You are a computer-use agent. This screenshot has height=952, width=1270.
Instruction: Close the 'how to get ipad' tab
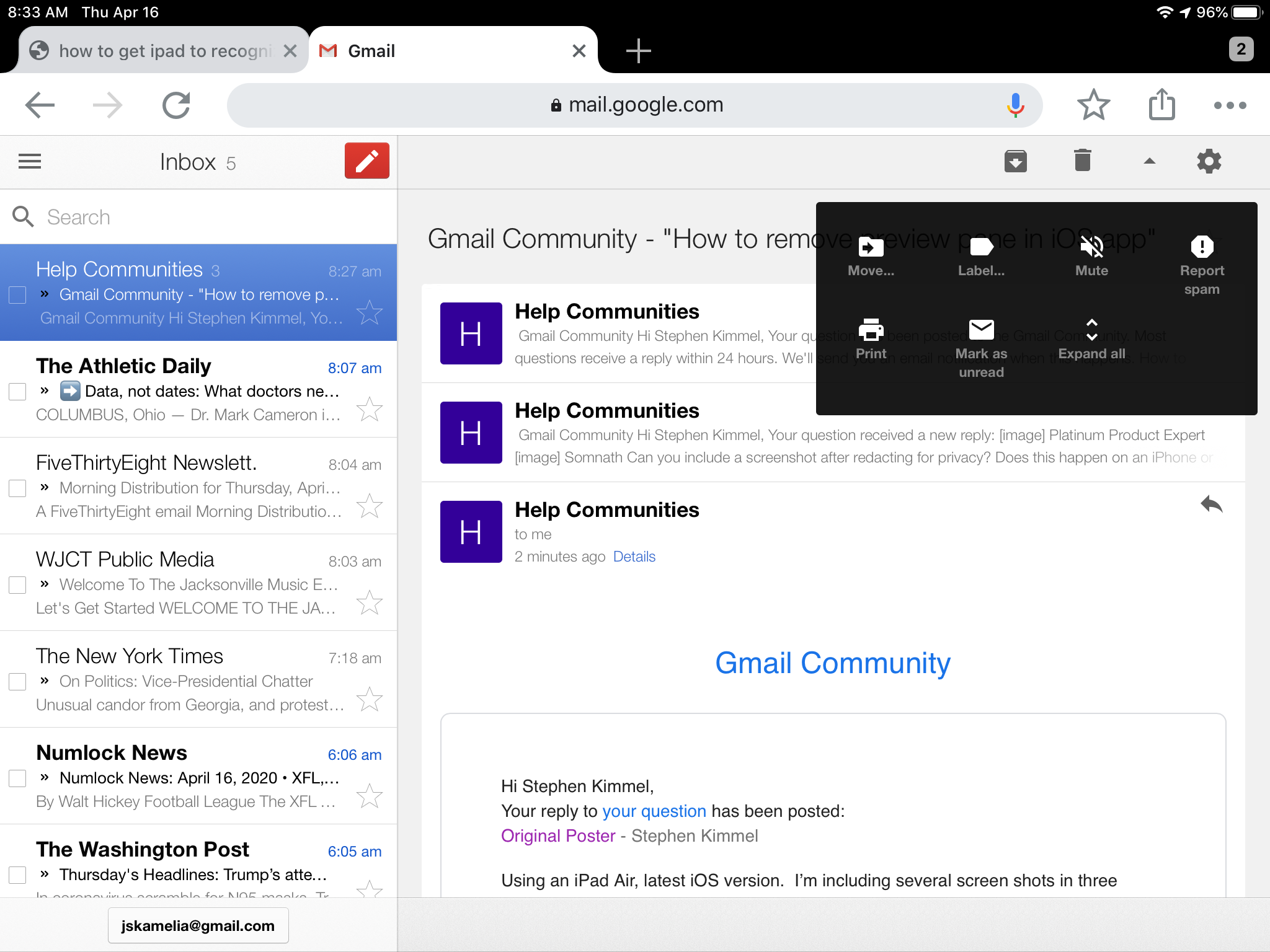pyautogui.click(x=290, y=51)
